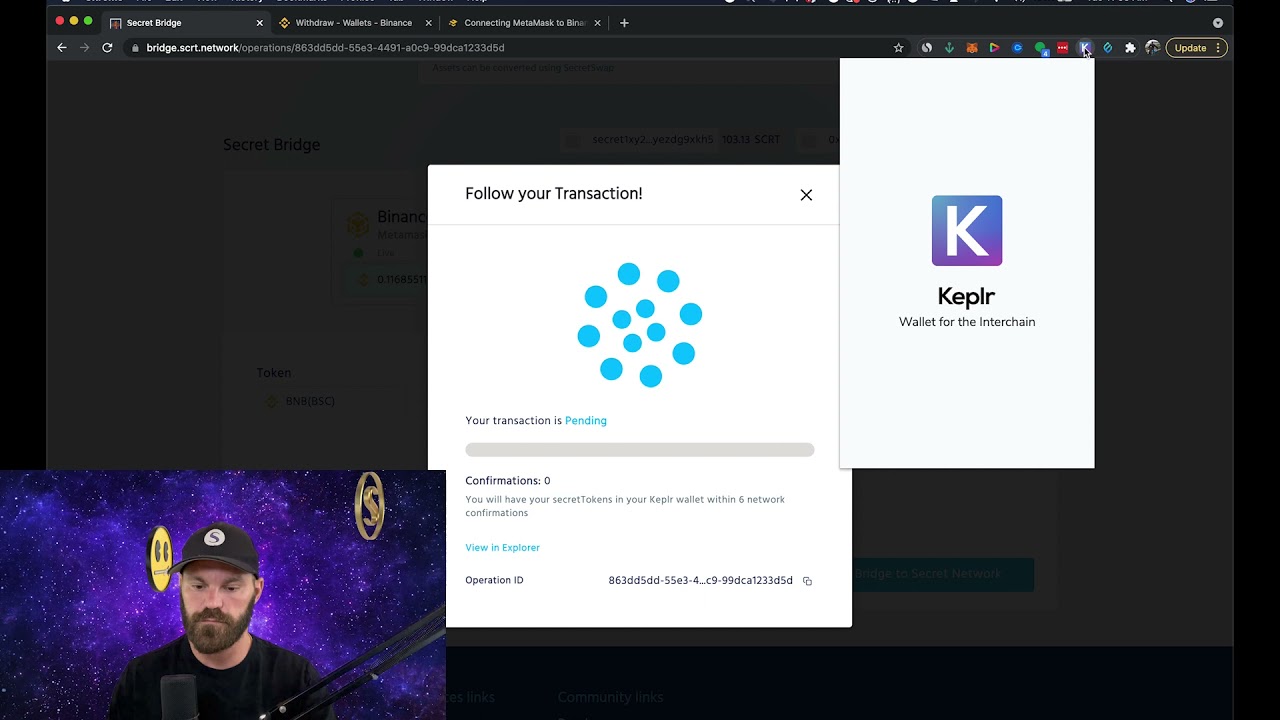Open the tab search dropdown arrow
This screenshot has width=1280, height=720.
click(1217, 22)
